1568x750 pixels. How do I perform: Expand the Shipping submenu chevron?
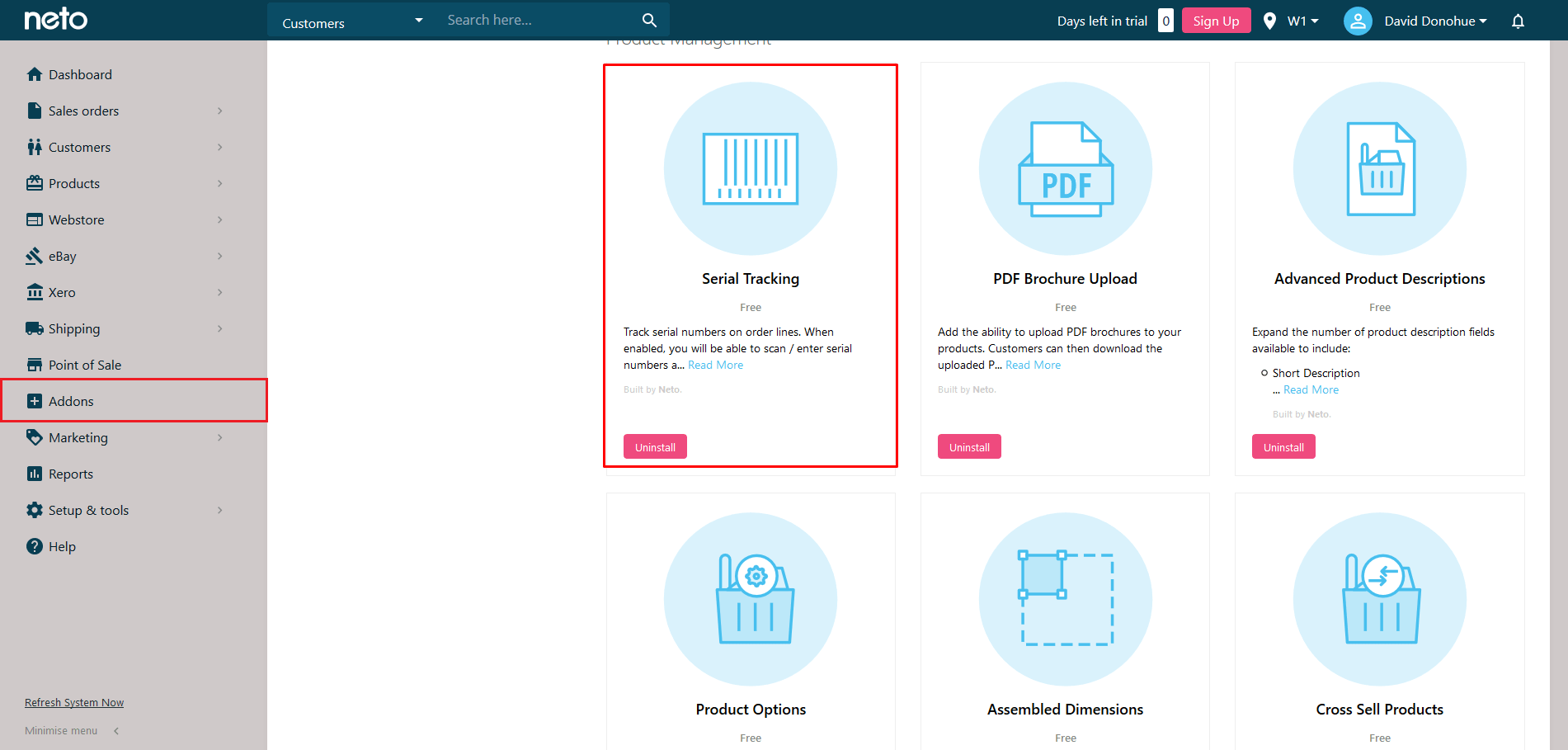pyautogui.click(x=220, y=328)
